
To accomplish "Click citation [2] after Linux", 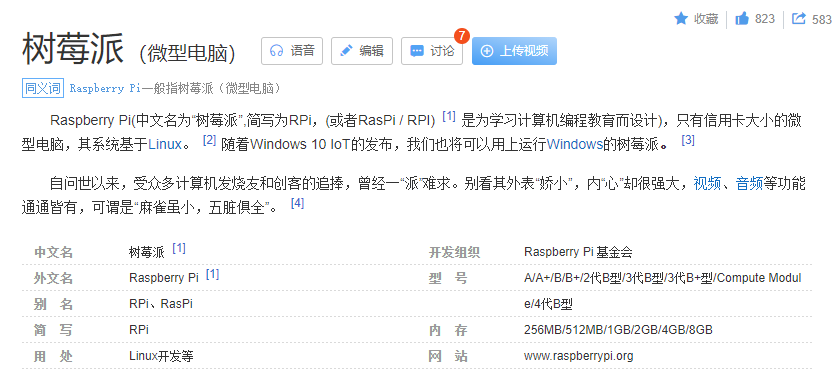I will [x=209, y=141].
